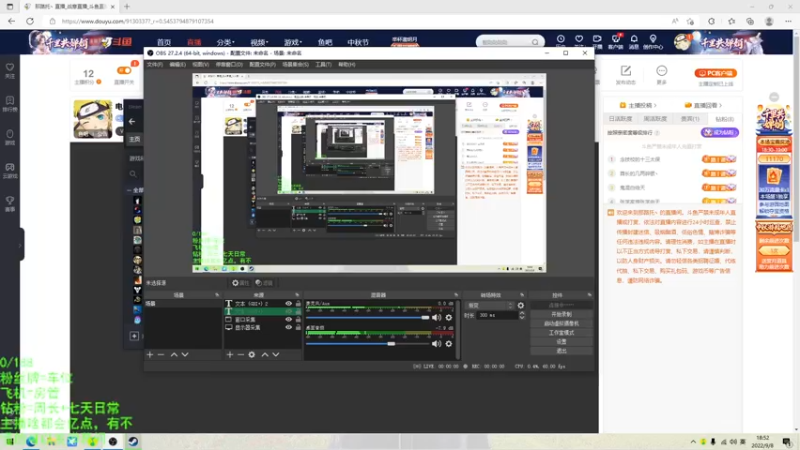This screenshot has height=450, width=800.
Task: Click 开始录制 button in OBS controls
Action: (x=561, y=315)
